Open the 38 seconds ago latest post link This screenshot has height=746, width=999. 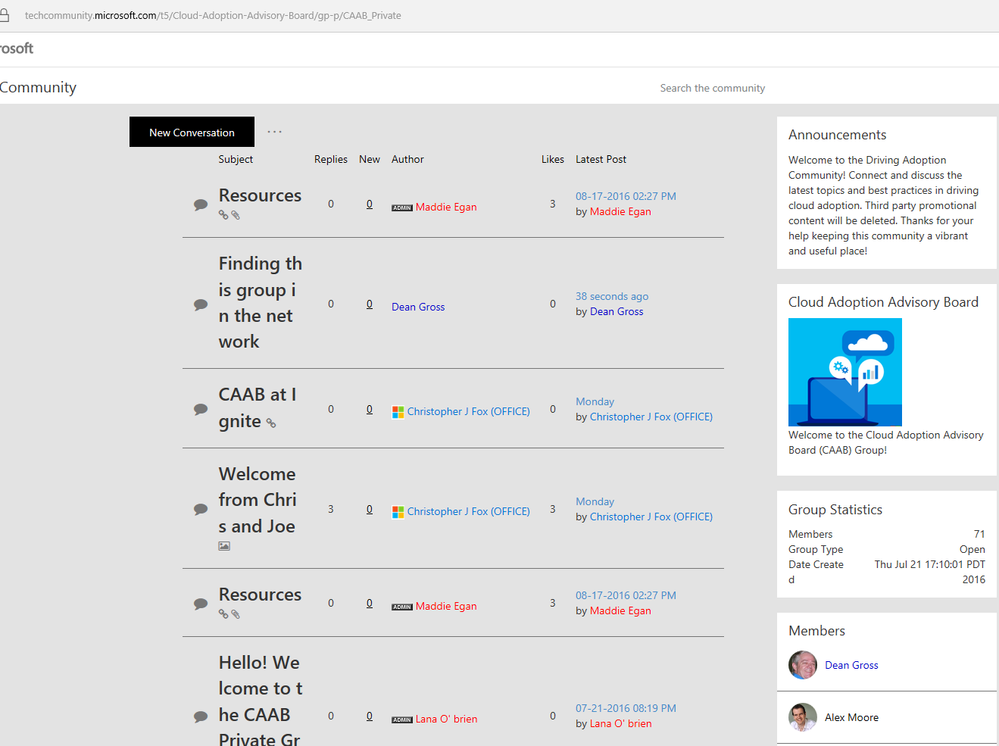coord(612,296)
